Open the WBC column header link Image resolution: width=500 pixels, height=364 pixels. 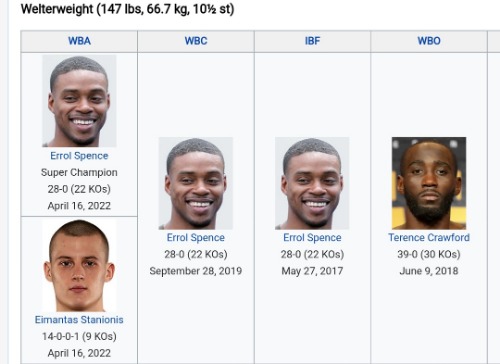tap(196, 41)
